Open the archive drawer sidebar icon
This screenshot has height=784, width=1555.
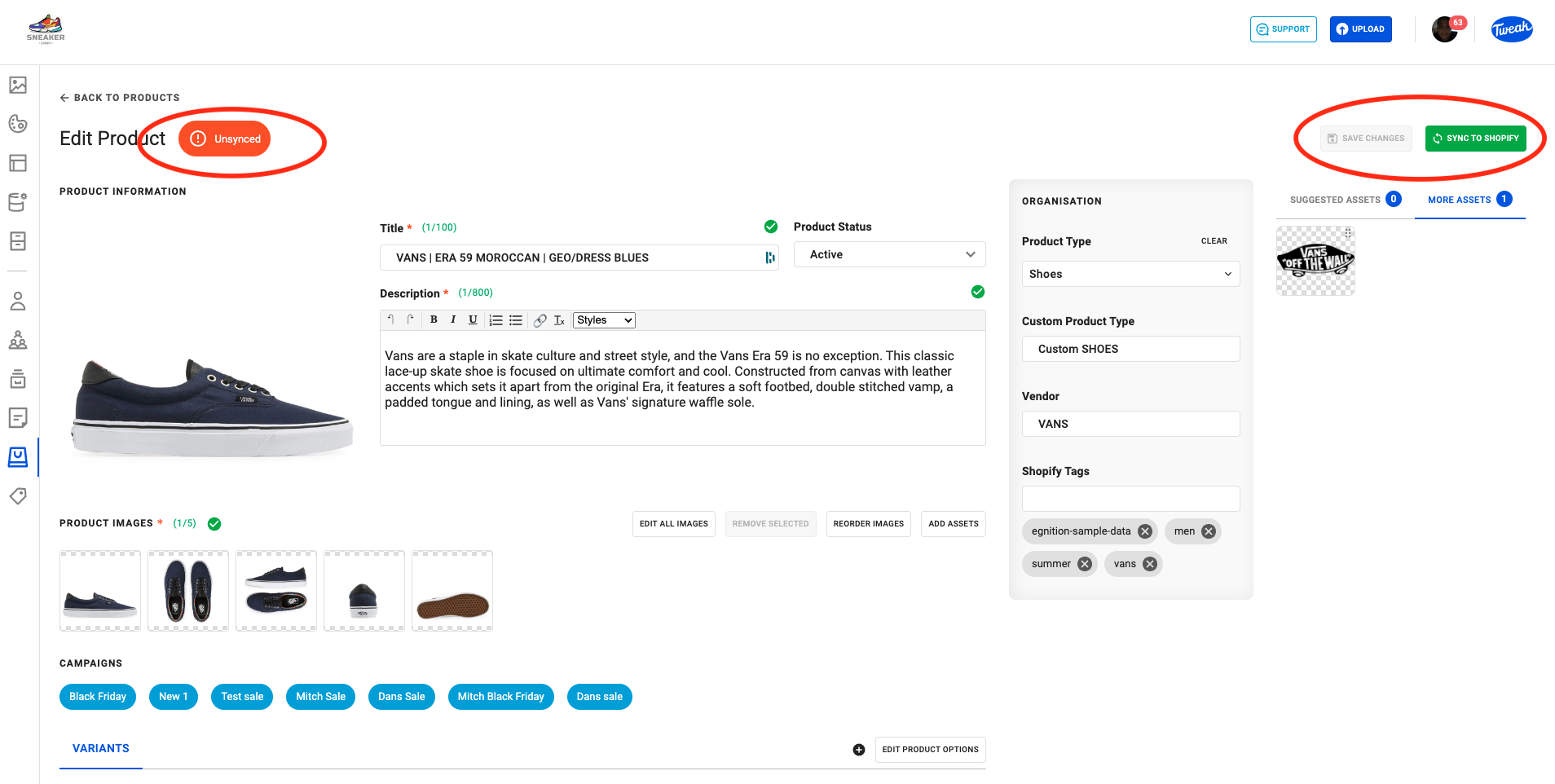coord(18,241)
